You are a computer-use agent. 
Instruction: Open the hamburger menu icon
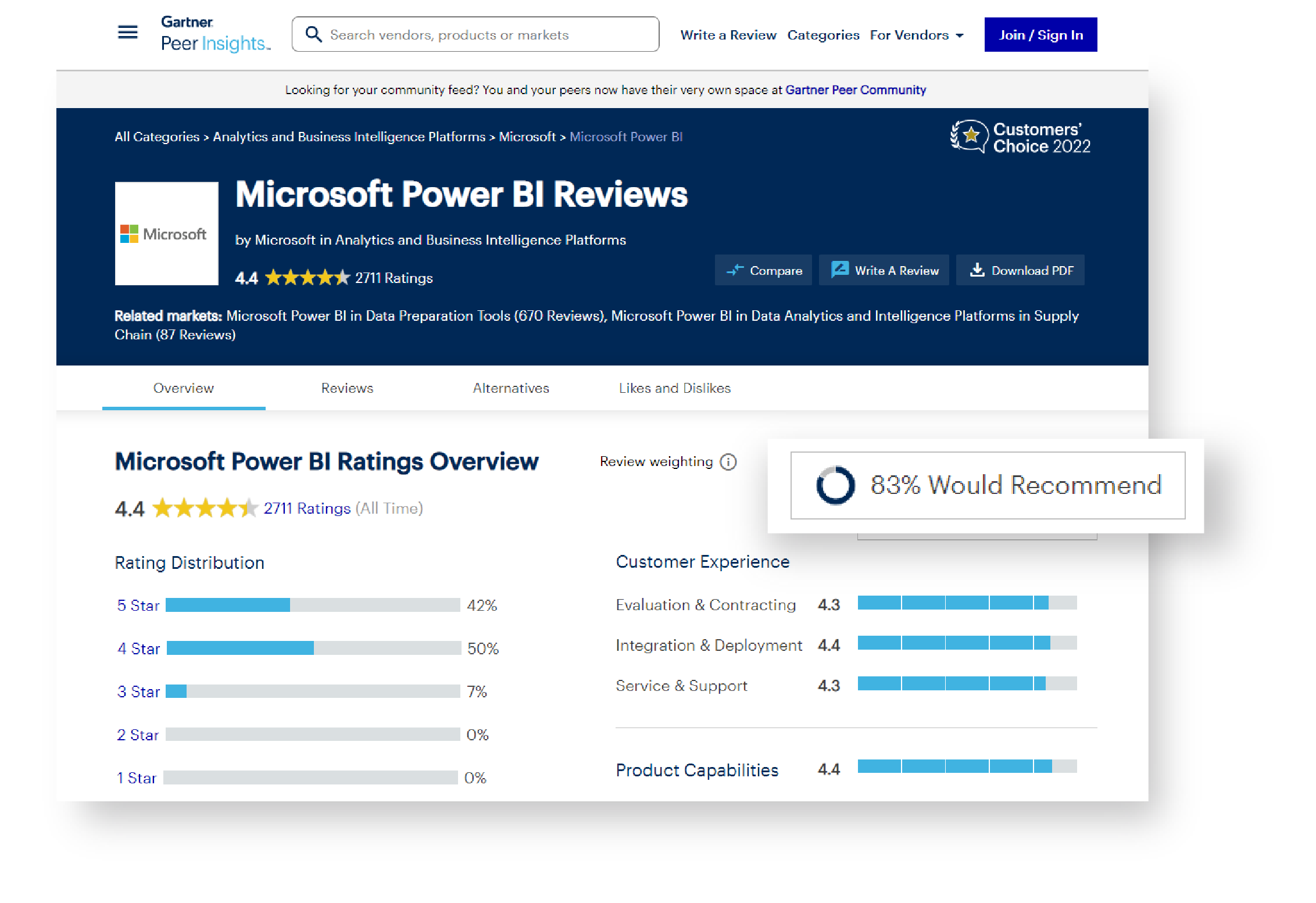coord(128,32)
